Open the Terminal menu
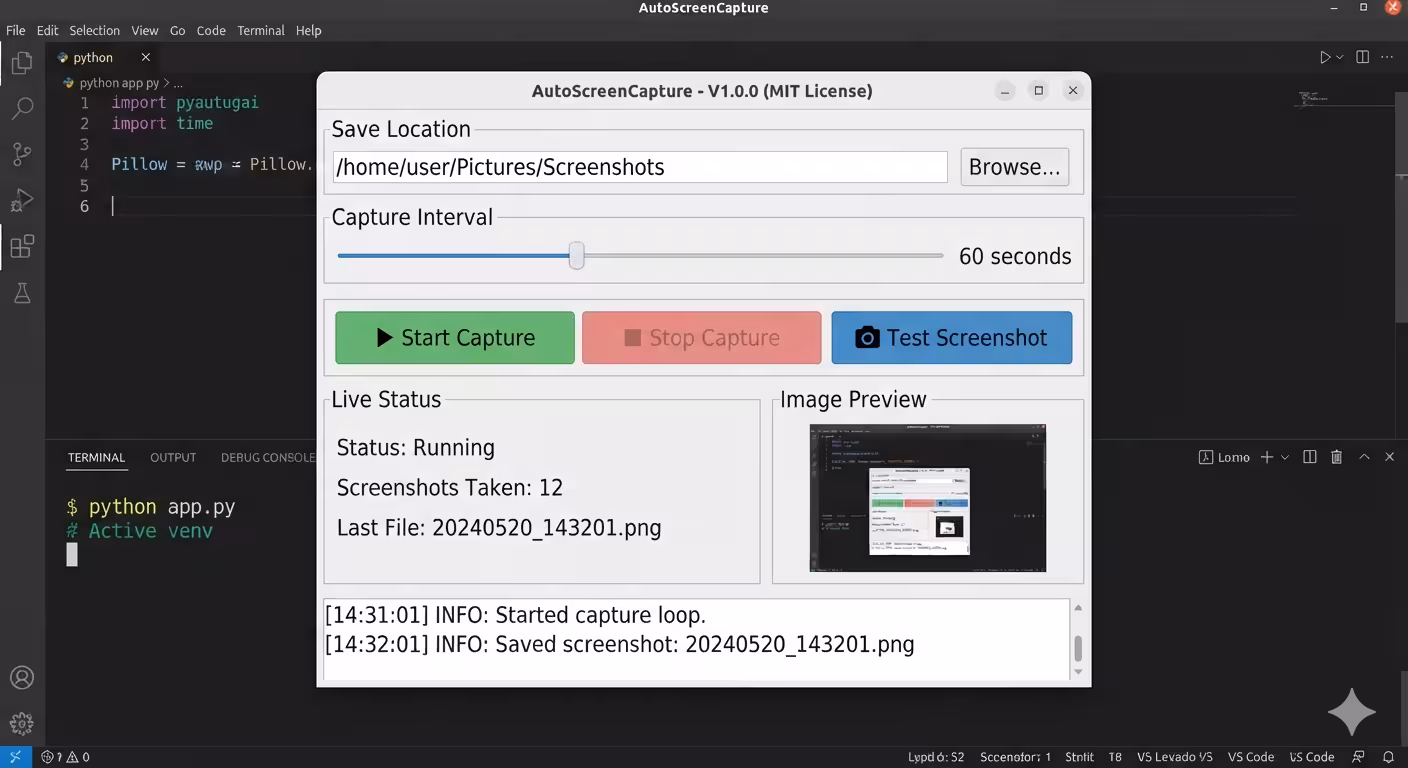The width and height of the screenshot is (1408, 768). pyautogui.click(x=261, y=30)
